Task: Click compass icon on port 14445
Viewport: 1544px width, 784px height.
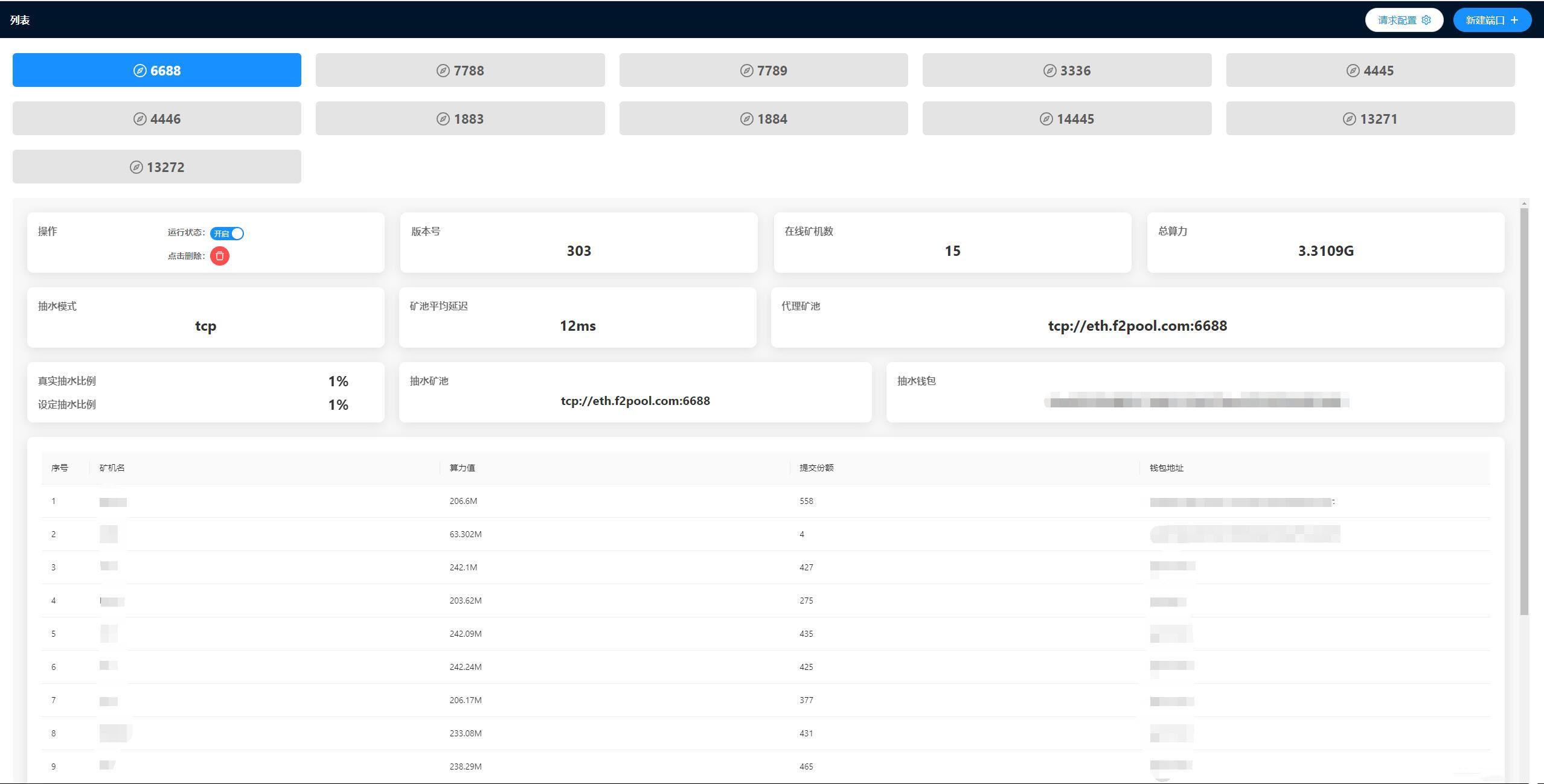Action: [x=1046, y=119]
